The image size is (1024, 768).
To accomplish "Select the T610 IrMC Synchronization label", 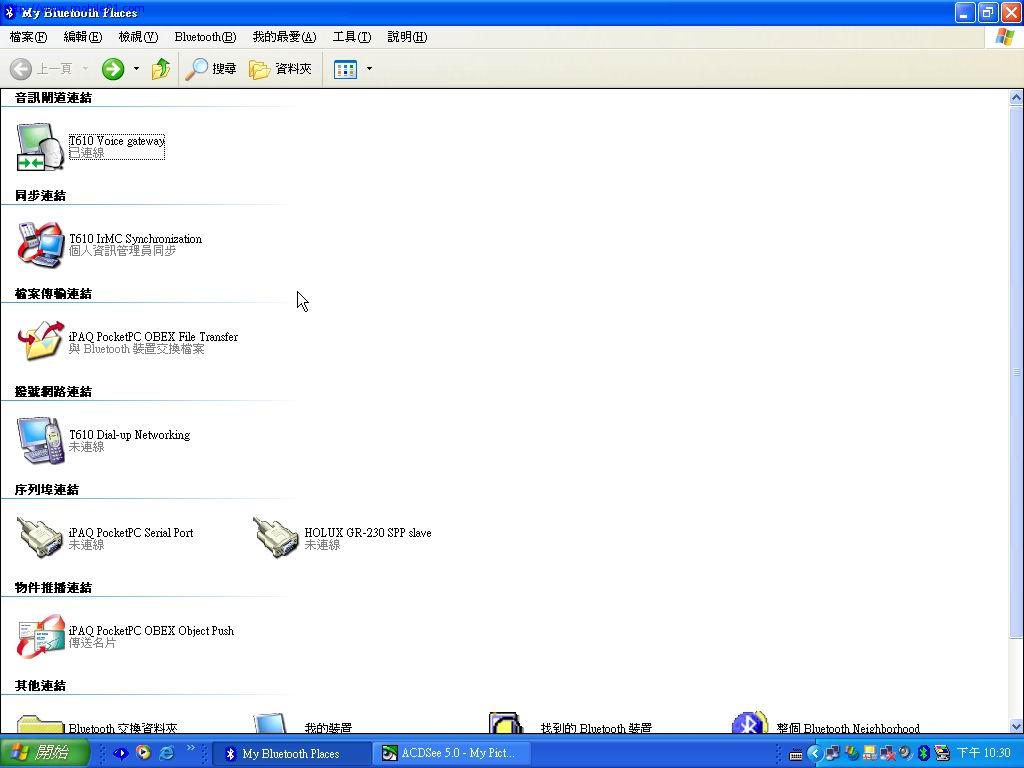I will (x=136, y=238).
